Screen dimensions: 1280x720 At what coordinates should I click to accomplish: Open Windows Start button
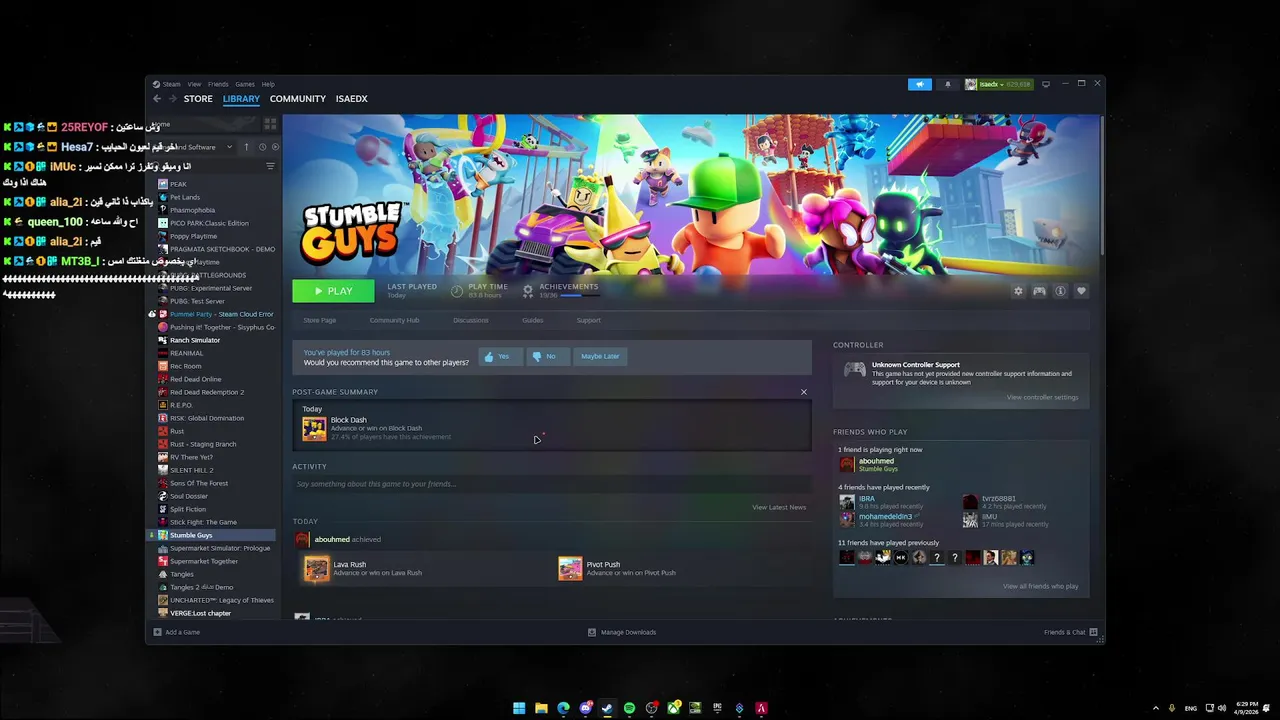tap(519, 708)
